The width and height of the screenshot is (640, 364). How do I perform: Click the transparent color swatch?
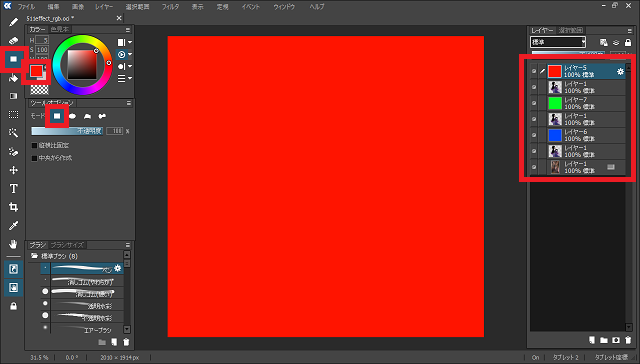[39, 89]
